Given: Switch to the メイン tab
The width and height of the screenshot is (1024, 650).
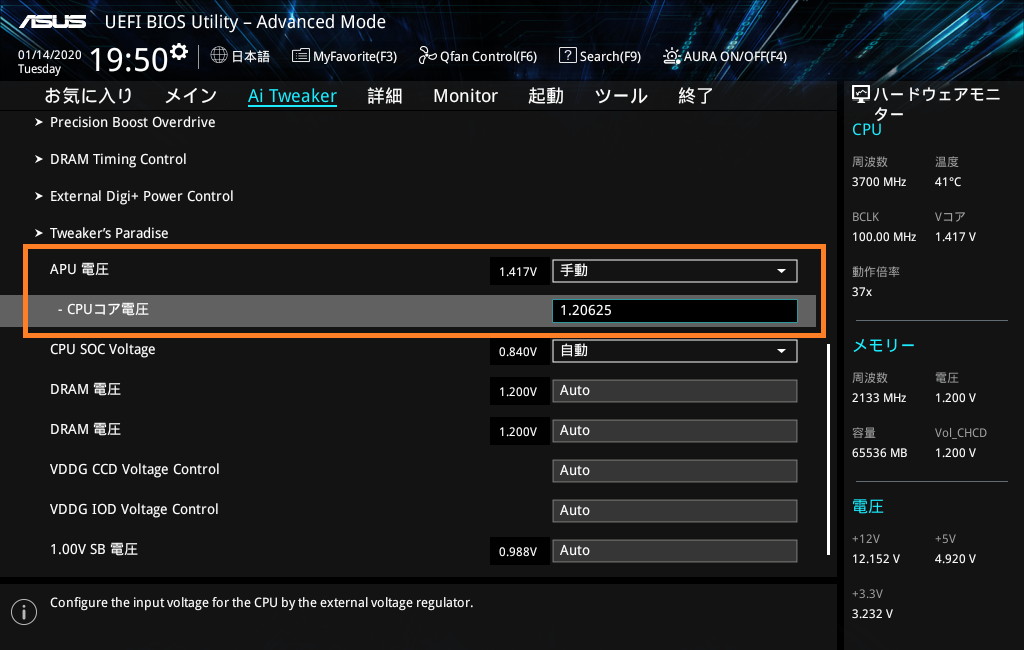Looking at the screenshot, I should [x=191, y=96].
